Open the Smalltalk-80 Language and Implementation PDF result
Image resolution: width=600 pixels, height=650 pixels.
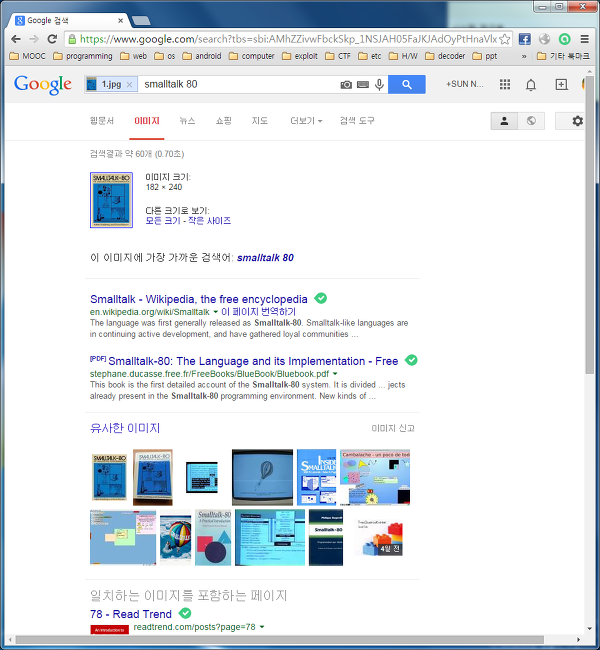[253, 361]
